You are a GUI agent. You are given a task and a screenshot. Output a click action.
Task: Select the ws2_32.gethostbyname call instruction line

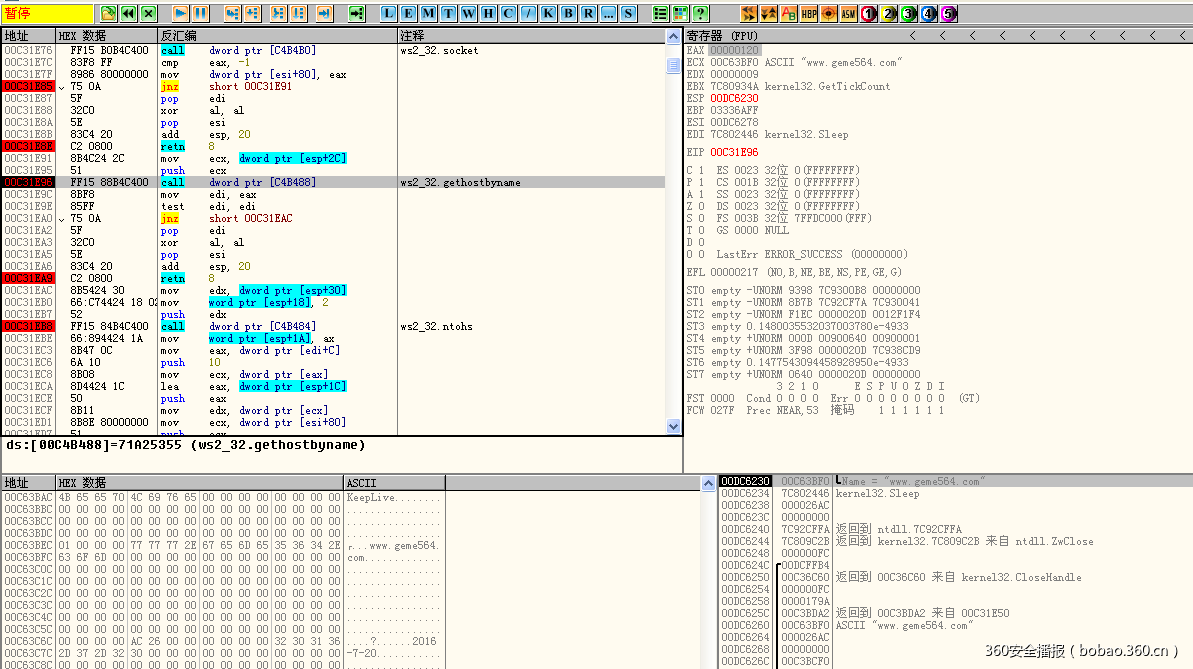300,182
